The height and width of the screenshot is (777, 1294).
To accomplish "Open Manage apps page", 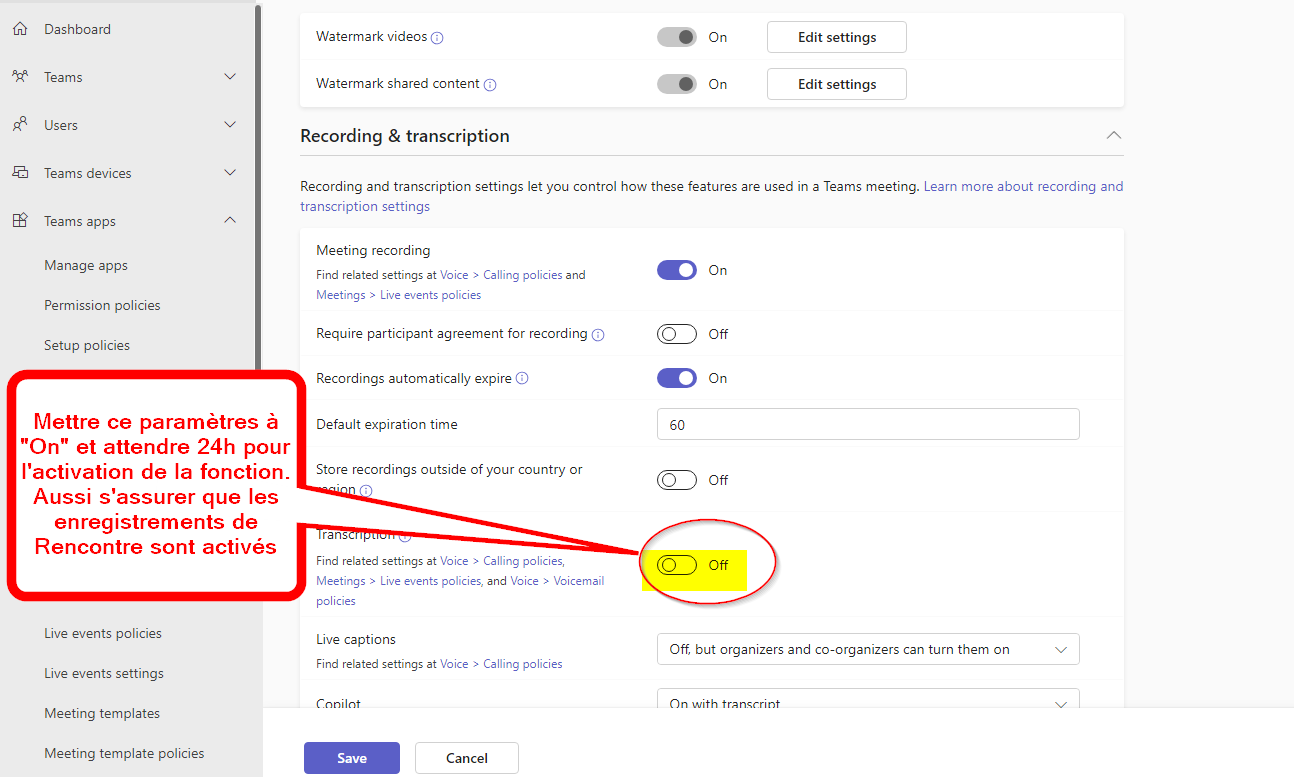I will tap(86, 265).
